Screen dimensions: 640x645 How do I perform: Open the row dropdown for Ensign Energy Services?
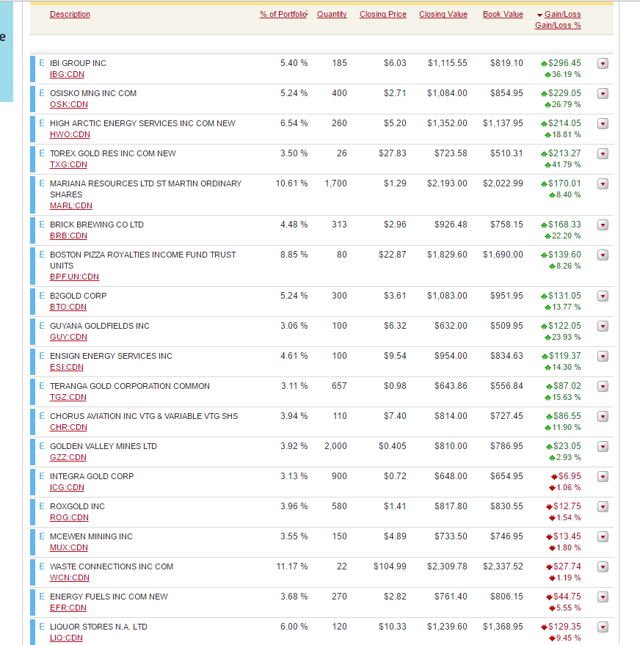603,356
